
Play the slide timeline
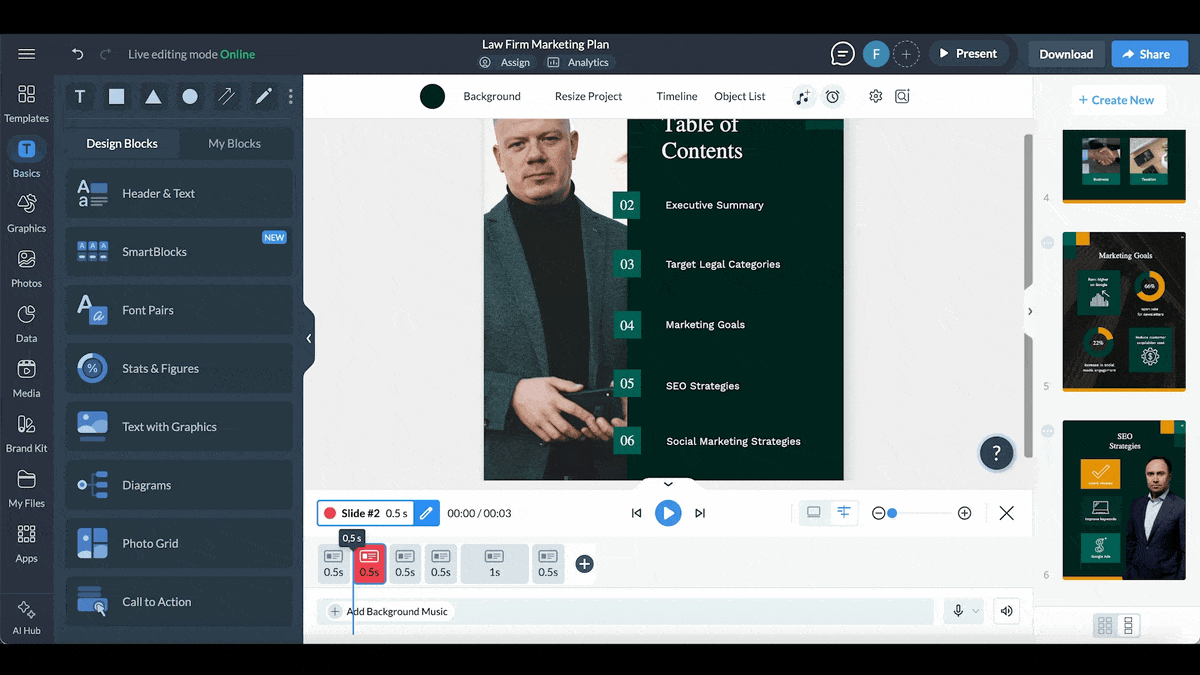(x=668, y=513)
